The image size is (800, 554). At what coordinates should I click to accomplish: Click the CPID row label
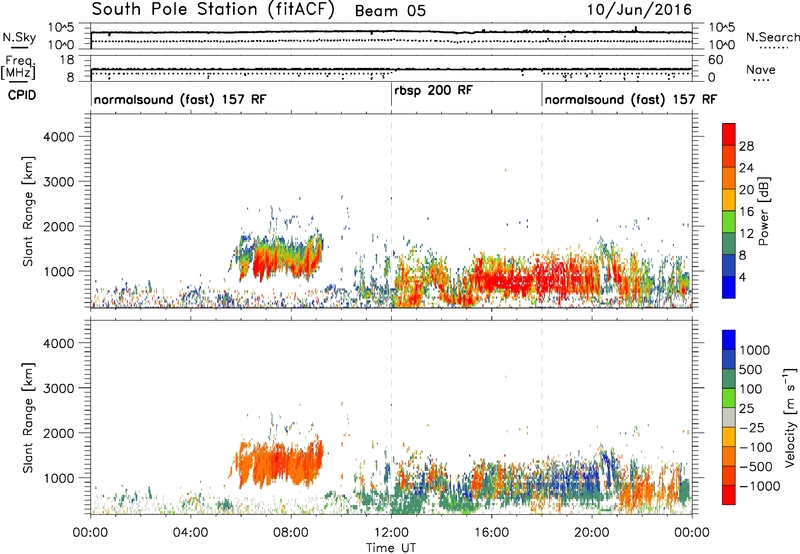click(22, 95)
